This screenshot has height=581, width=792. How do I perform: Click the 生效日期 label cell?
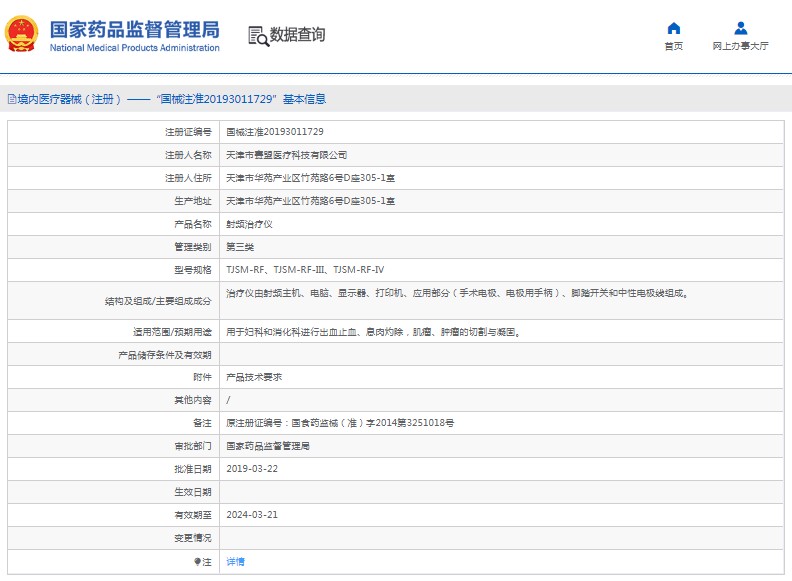click(x=114, y=492)
